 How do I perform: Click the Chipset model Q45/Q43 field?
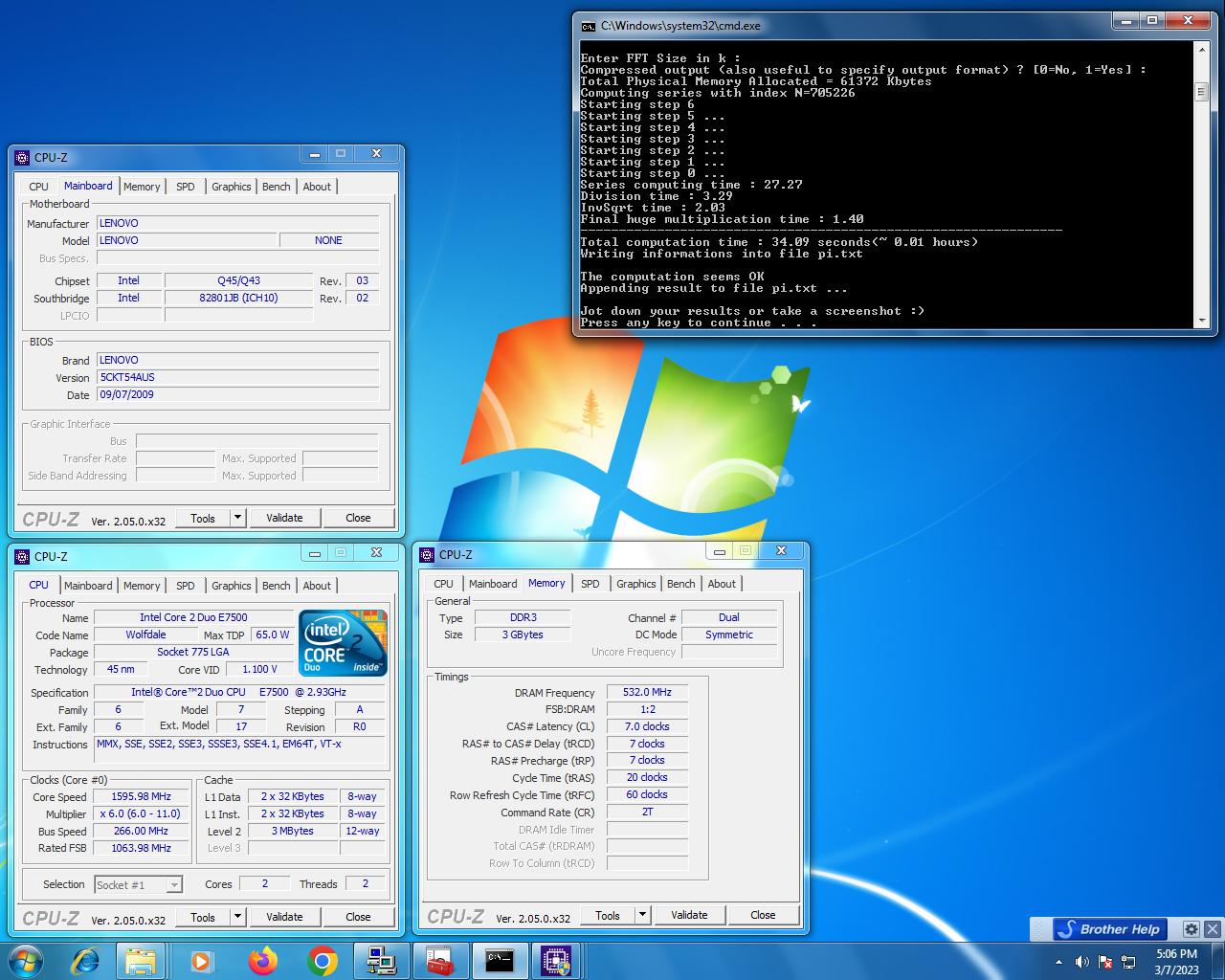point(238,280)
